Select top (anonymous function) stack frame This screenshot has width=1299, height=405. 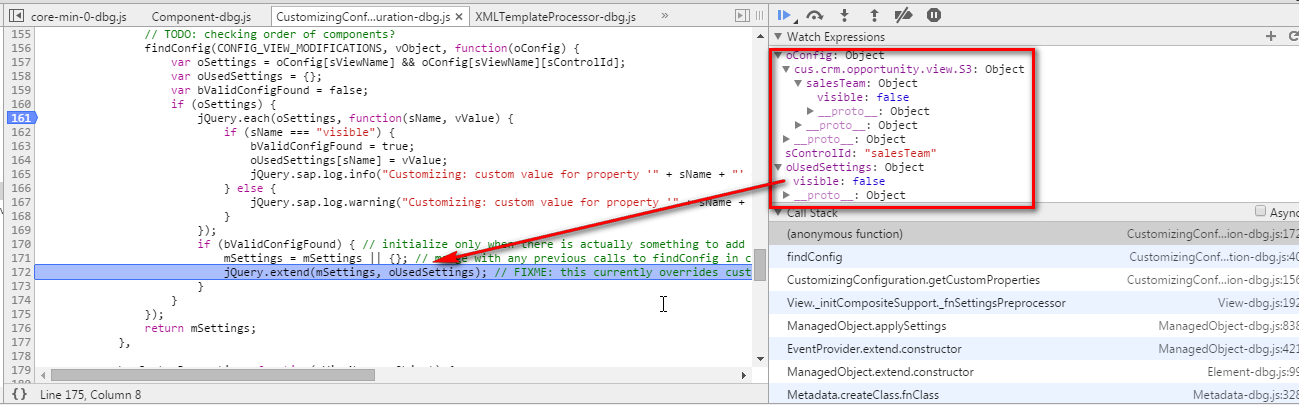tap(1034, 234)
